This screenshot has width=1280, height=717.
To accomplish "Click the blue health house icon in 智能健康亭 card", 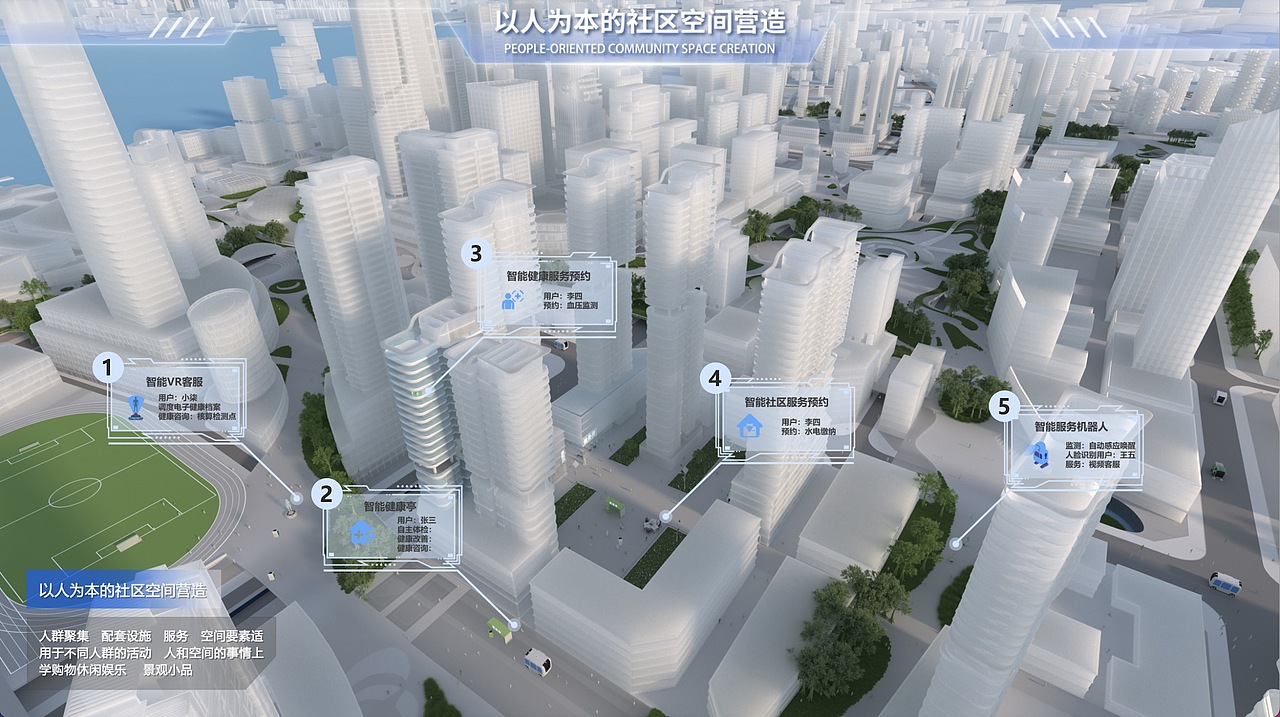I will point(361,531).
